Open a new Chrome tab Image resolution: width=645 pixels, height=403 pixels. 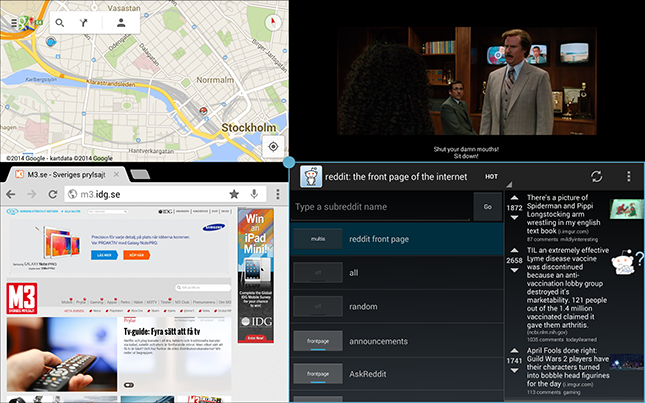[x=142, y=175]
